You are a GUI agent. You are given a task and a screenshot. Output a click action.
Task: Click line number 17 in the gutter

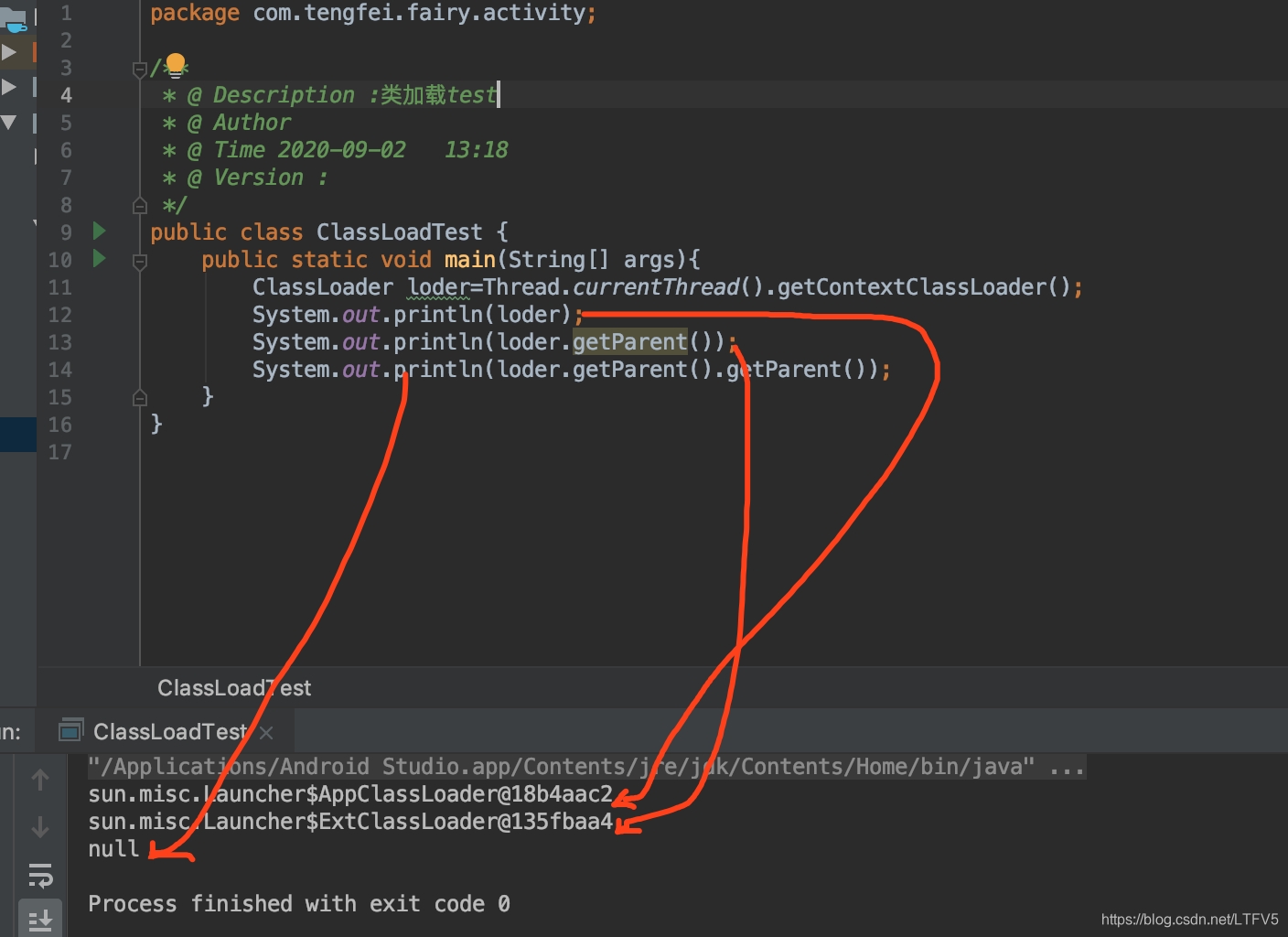(x=59, y=452)
